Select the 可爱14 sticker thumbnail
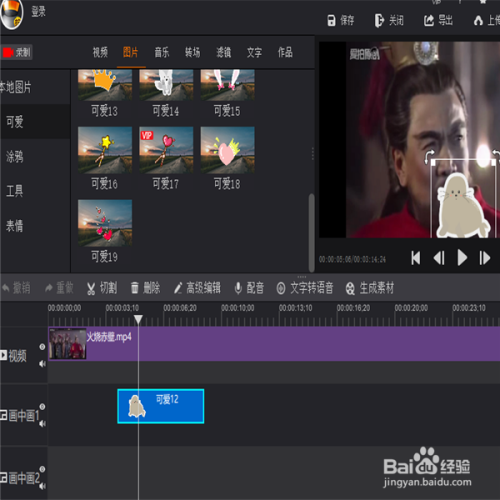500x500 pixels. coord(166,85)
